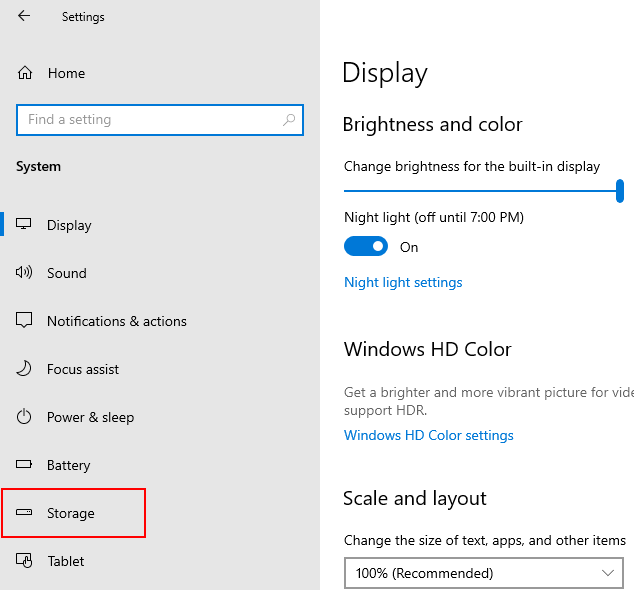
Task: Turn off the Night light toggle
Action: click(366, 246)
